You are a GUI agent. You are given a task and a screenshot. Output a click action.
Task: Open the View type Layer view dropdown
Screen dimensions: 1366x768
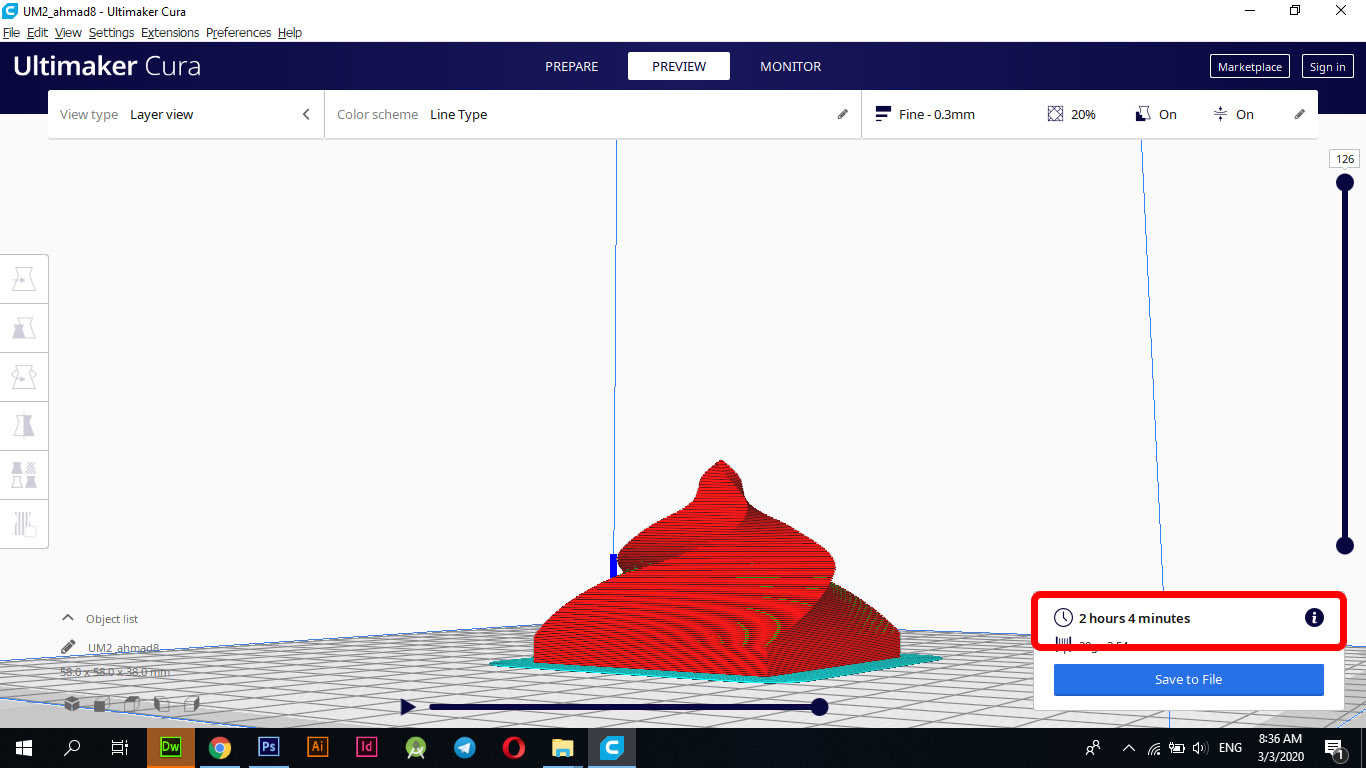[x=186, y=114]
